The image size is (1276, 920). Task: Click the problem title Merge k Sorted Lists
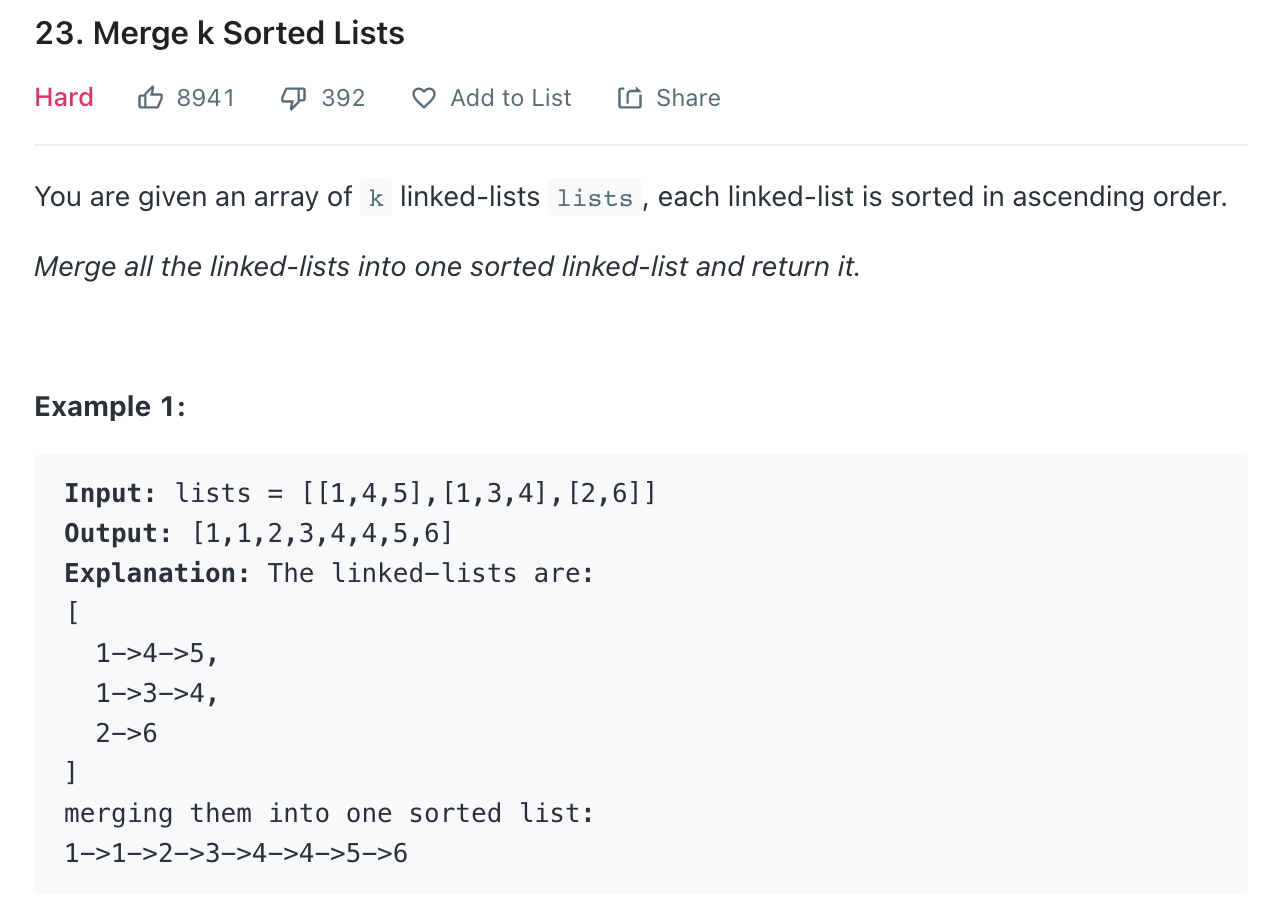(x=220, y=34)
